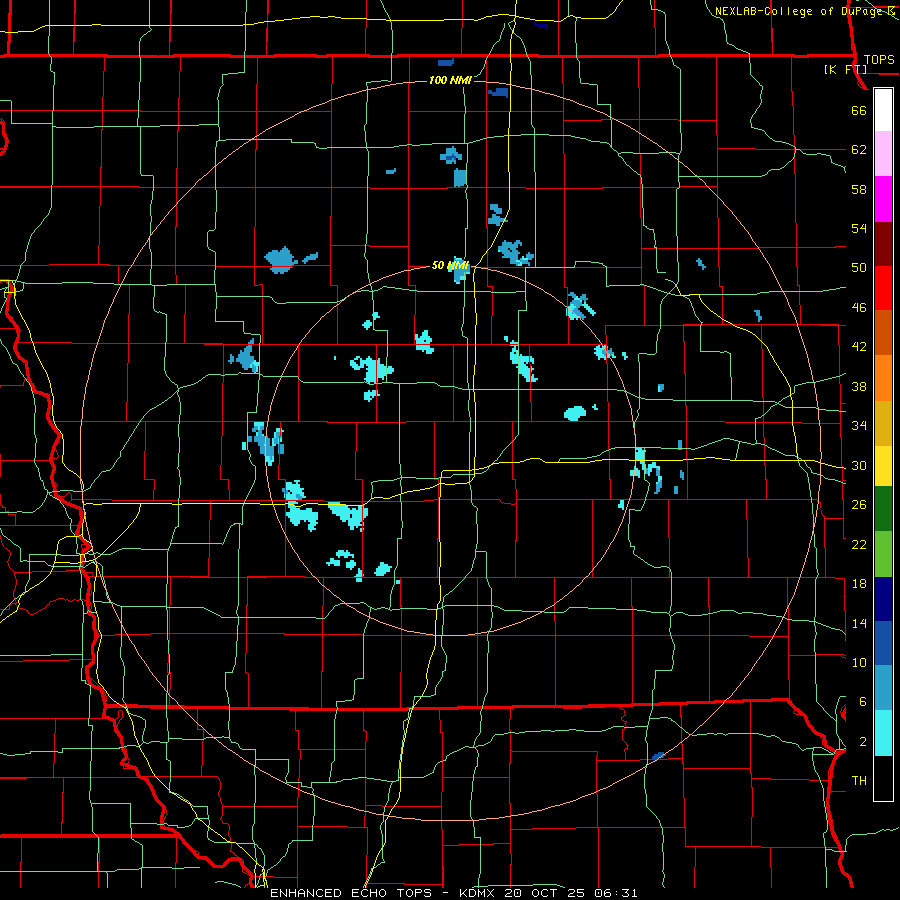900x900 pixels.
Task: Click the "22" legend value
Action: 859,544
